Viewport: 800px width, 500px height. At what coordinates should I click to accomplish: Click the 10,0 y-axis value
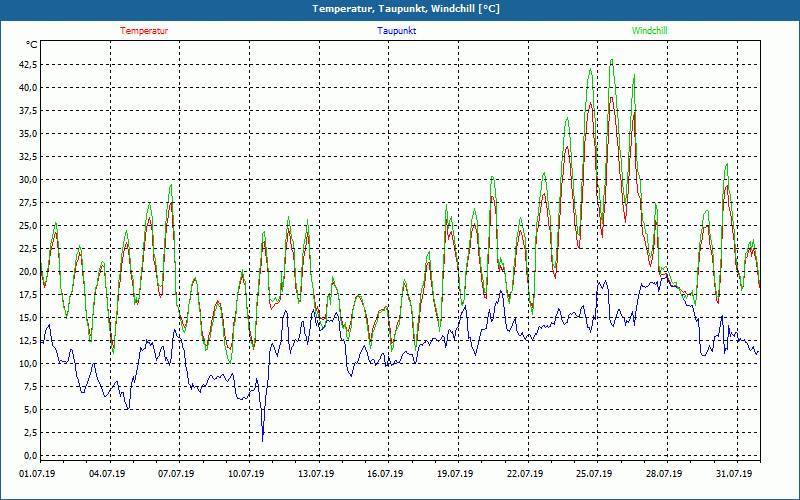[x=27, y=363]
